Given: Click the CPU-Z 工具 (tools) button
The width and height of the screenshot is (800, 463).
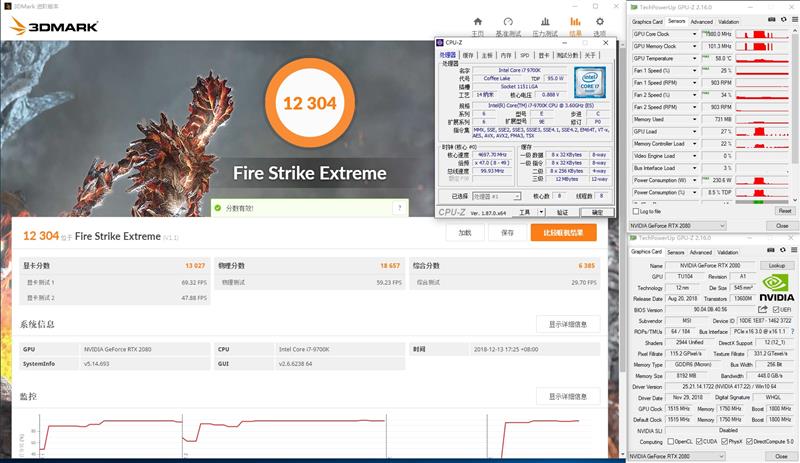Looking at the screenshot, I should (x=524, y=212).
